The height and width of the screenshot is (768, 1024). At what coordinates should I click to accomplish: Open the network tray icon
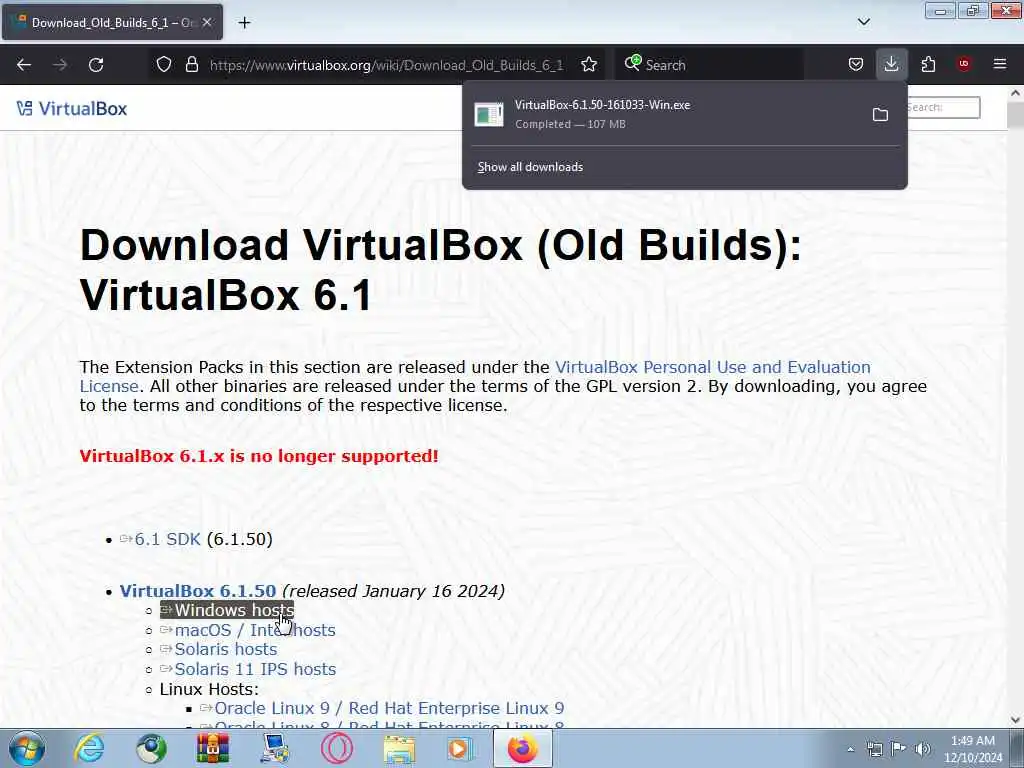(x=874, y=749)
